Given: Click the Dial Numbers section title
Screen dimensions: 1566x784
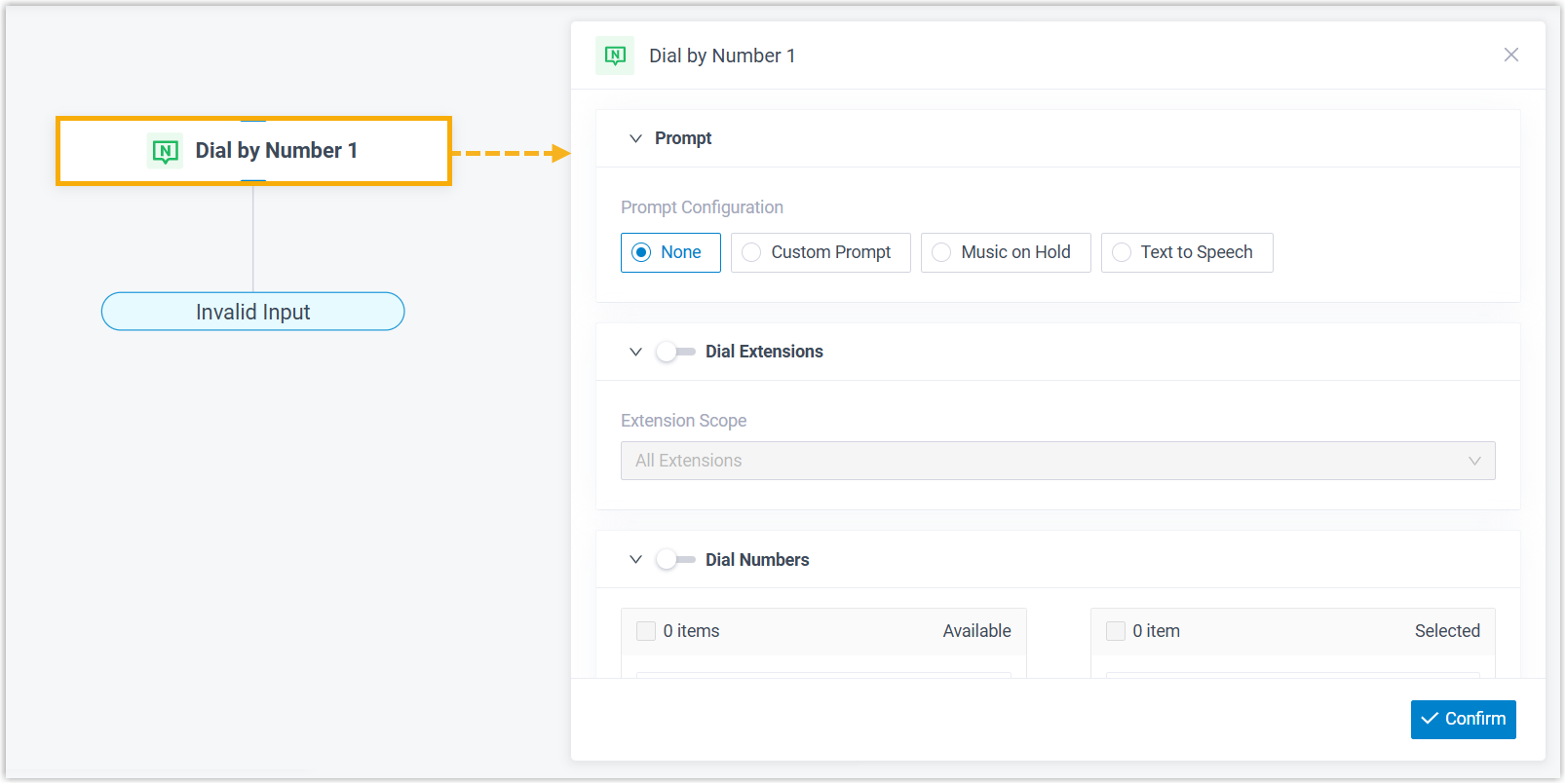Looking at the screenshot, I should click(757, 560).
